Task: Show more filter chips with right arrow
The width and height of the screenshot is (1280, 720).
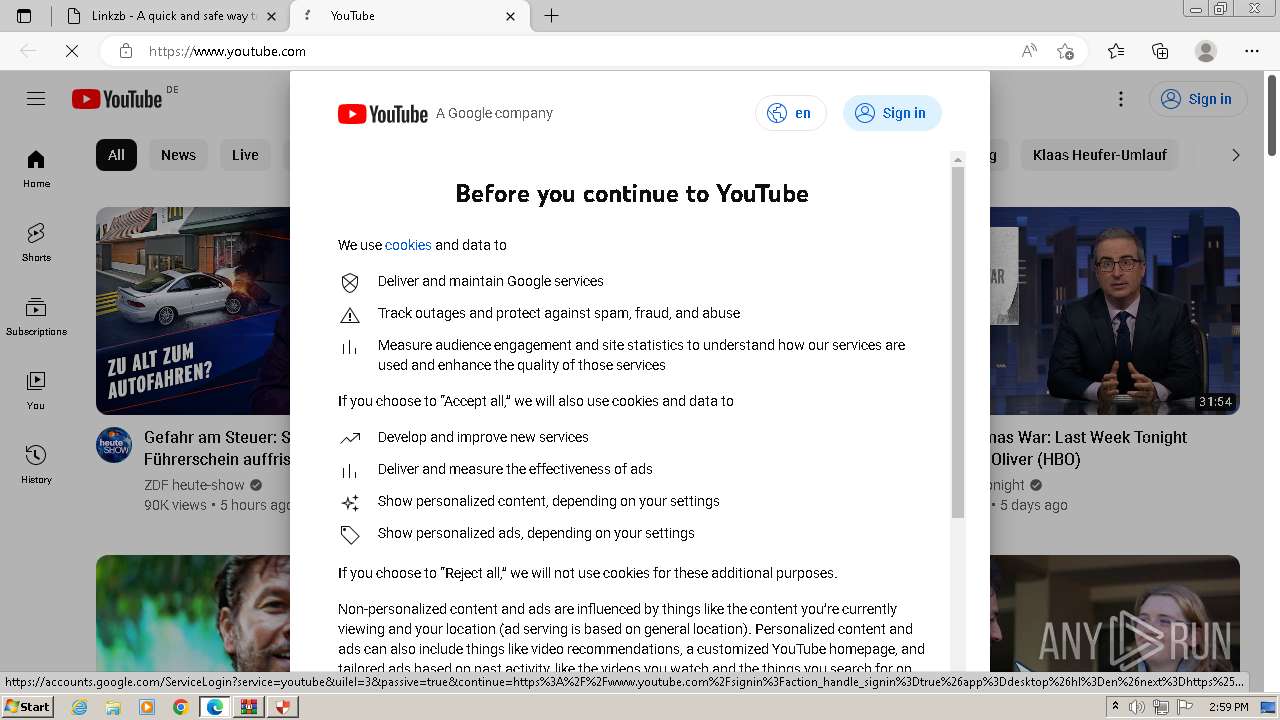Action: click(1236, 155)
